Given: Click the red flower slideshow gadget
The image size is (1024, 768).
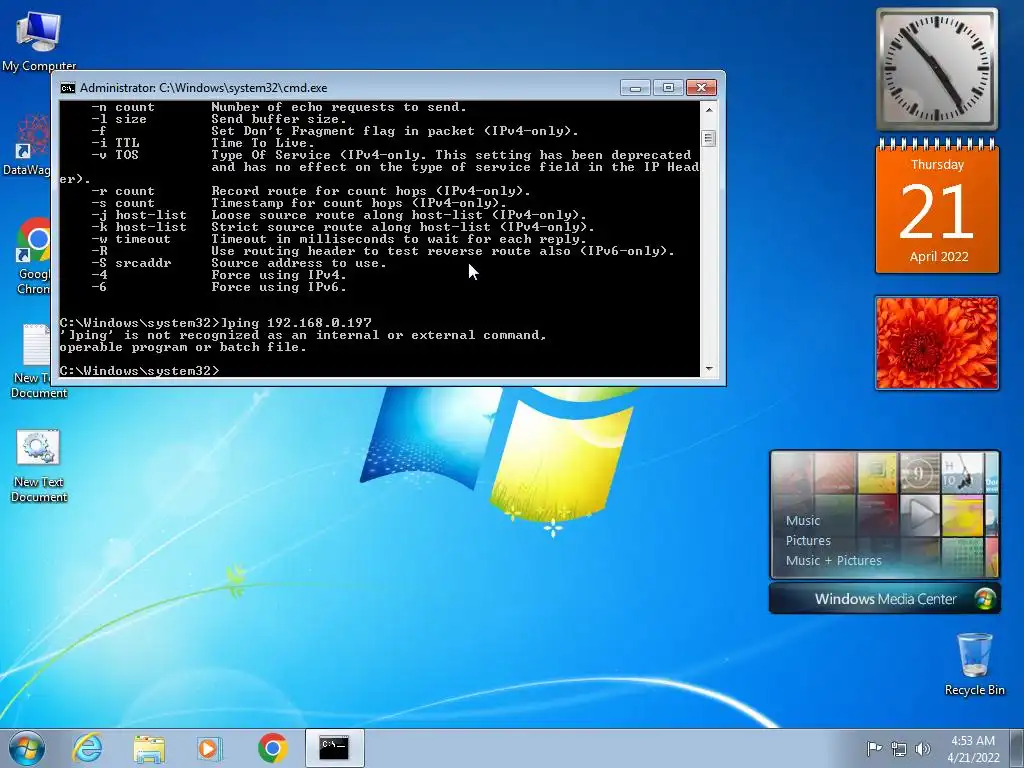Looking at the screenshot, I should coord(937,343).
